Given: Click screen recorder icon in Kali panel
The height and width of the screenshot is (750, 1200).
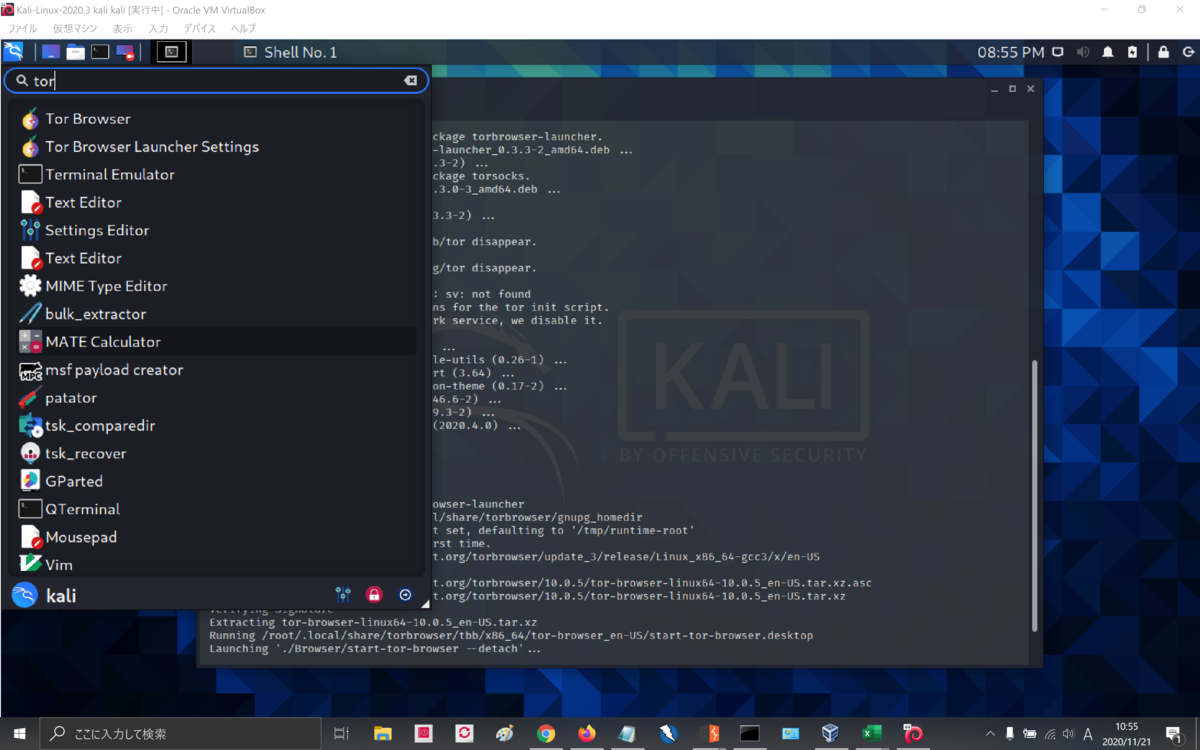Looking at the screenshot, I should click(x=125, y=52).
